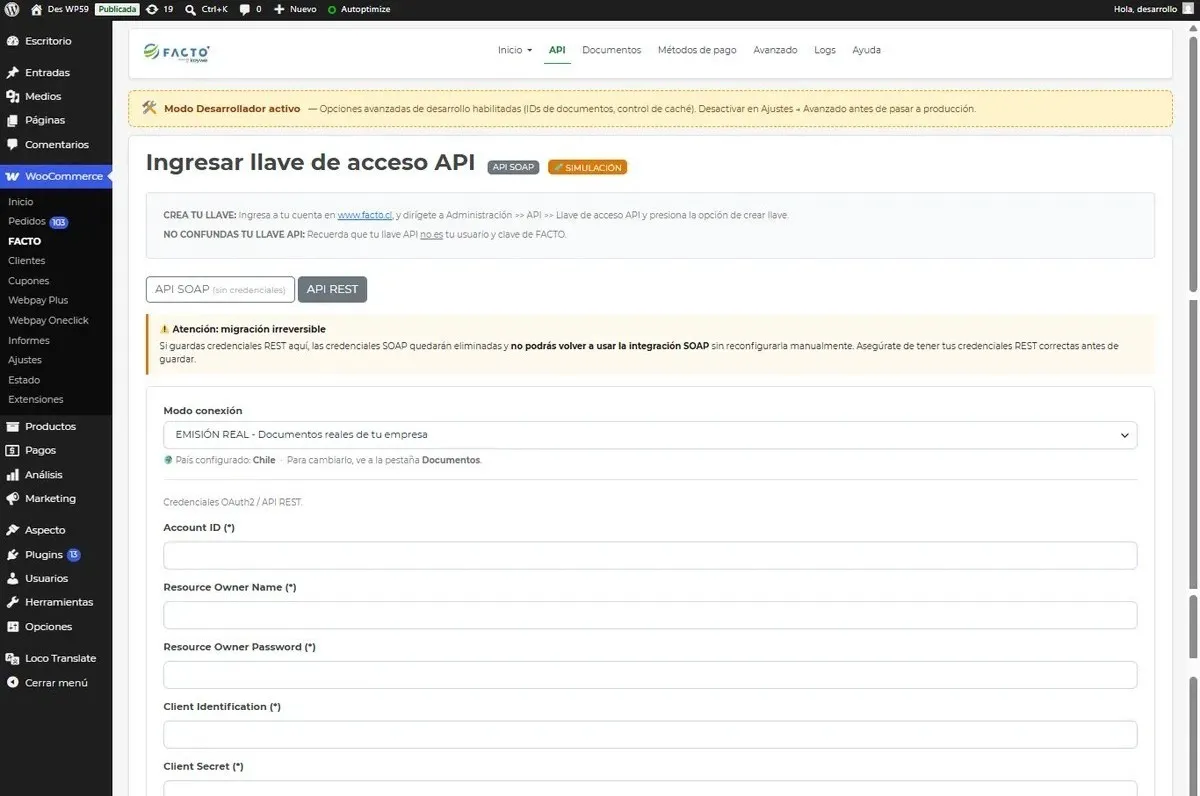Click the WordPress logo icon
The width and height of the screenshot is (1200, 796).
[x=12, y=9]
